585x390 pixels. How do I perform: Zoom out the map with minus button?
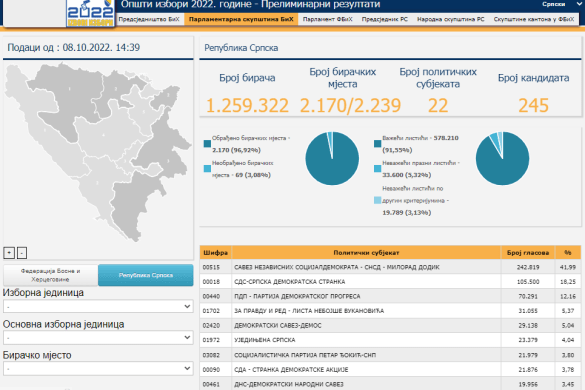point(22,253)
